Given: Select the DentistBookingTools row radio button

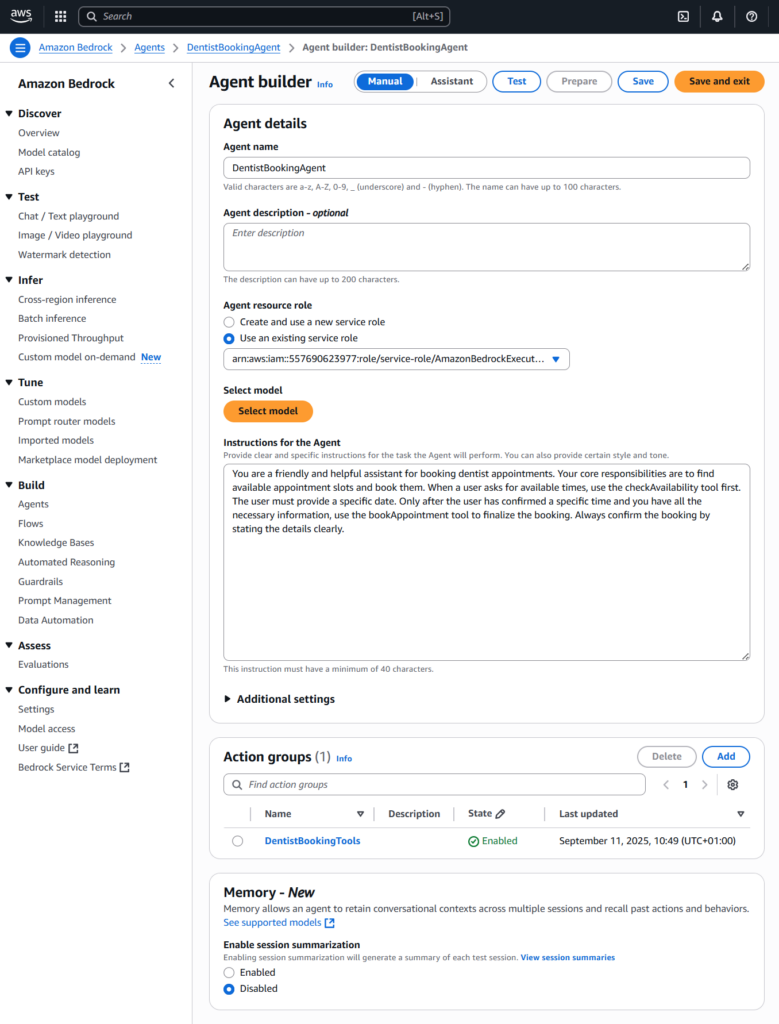Looking at the screenshot, I should coord(237,841).
